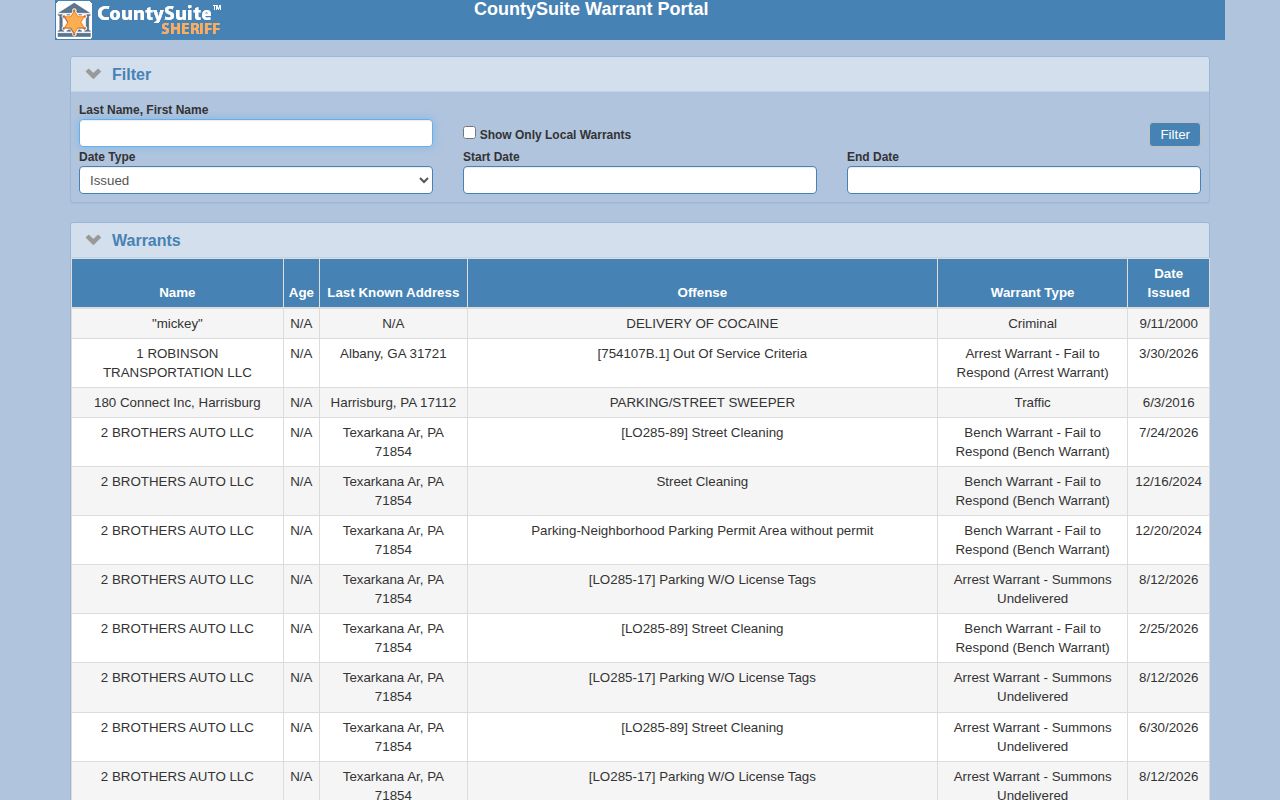Image resolution: width=1280 pixels, height=800 pixels.
Task: Click Harrisburg, PA 17112 address
Action: click(393, 403)
